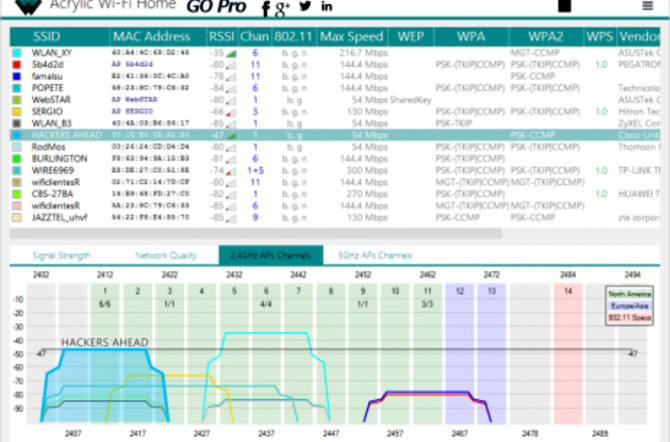
Task: Sort by WPA2 column header
Action: pyautogui.click(x=545, y=37)
